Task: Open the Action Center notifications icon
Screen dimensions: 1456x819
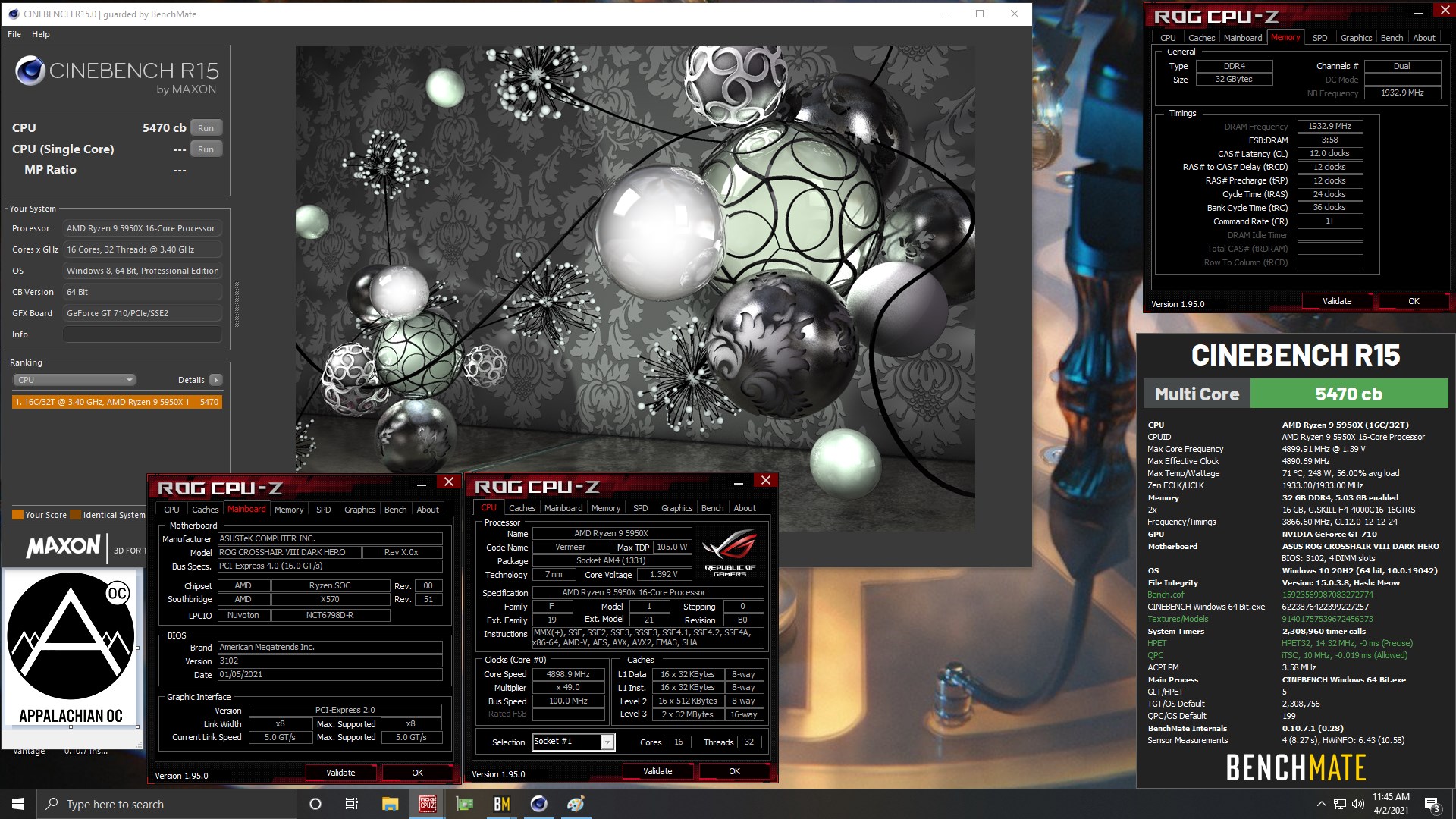Action: 1432,804
